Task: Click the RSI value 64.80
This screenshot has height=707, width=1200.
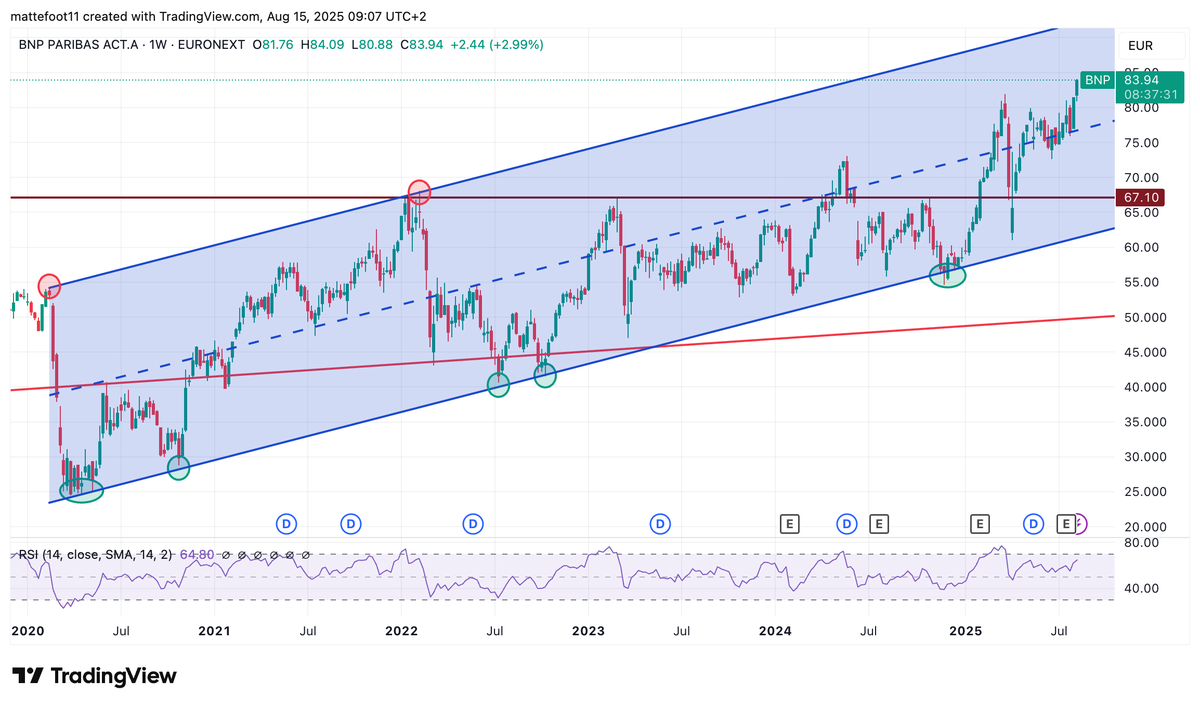Action: point(198,555)
